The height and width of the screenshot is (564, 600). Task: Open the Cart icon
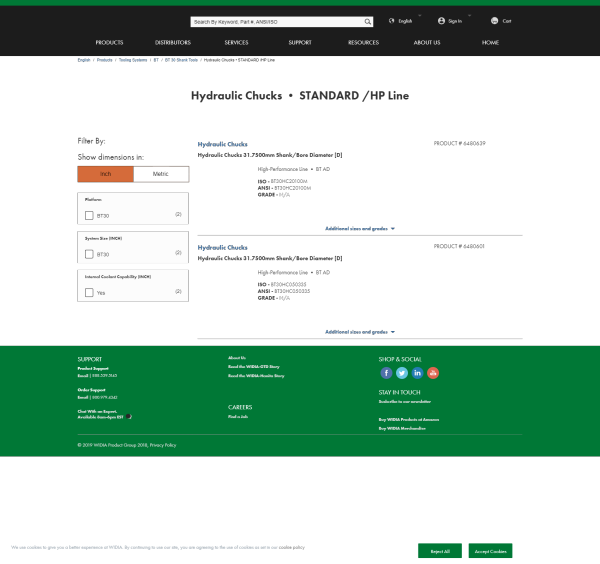click(494, 21)
